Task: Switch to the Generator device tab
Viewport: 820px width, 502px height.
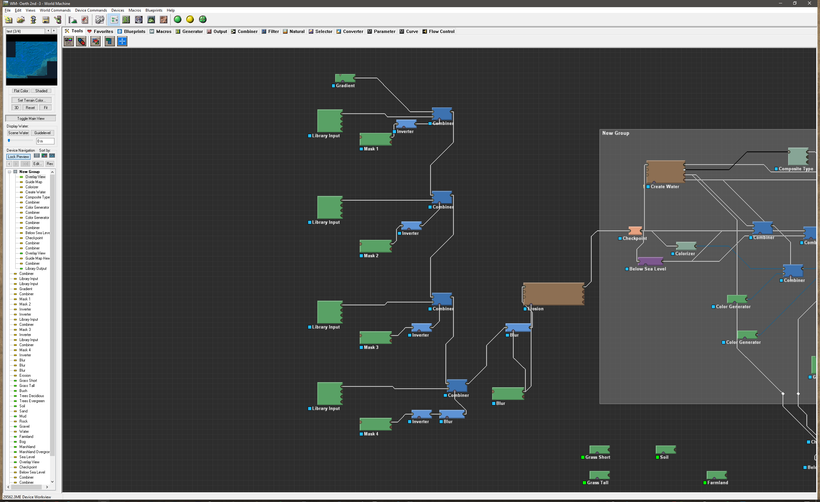Action: [x=189, y=31]
